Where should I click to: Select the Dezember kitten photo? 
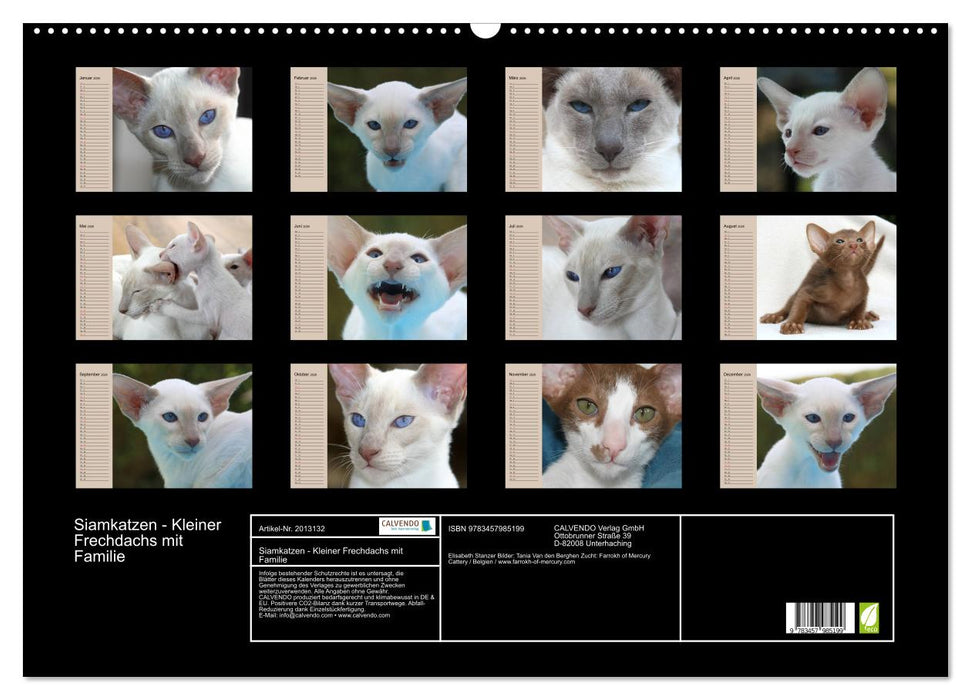(x=826, y=426)
